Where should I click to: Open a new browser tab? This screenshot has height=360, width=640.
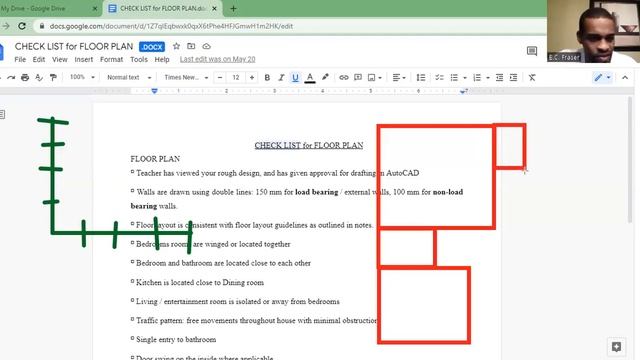[233, 9]
